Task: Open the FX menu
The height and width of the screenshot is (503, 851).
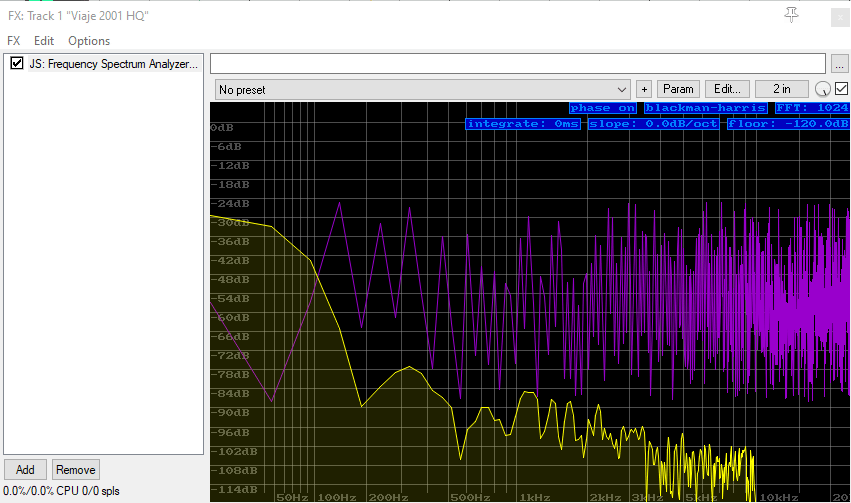Action: (x=14, y=41)
